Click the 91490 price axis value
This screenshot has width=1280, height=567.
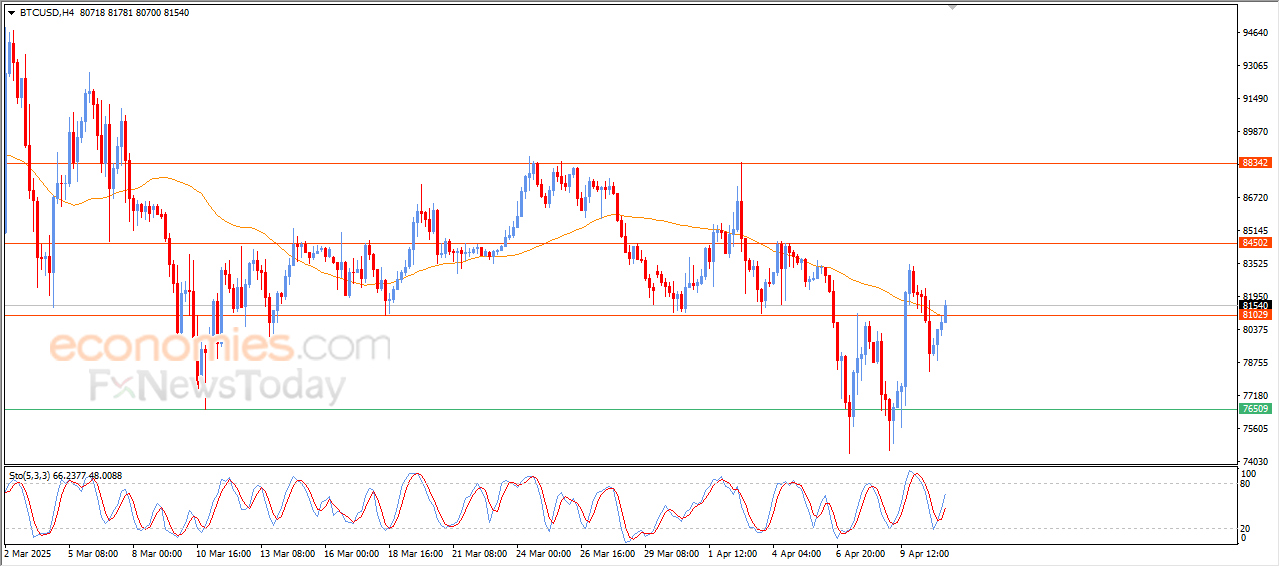pyautogui.click(x=1255, y=99)
